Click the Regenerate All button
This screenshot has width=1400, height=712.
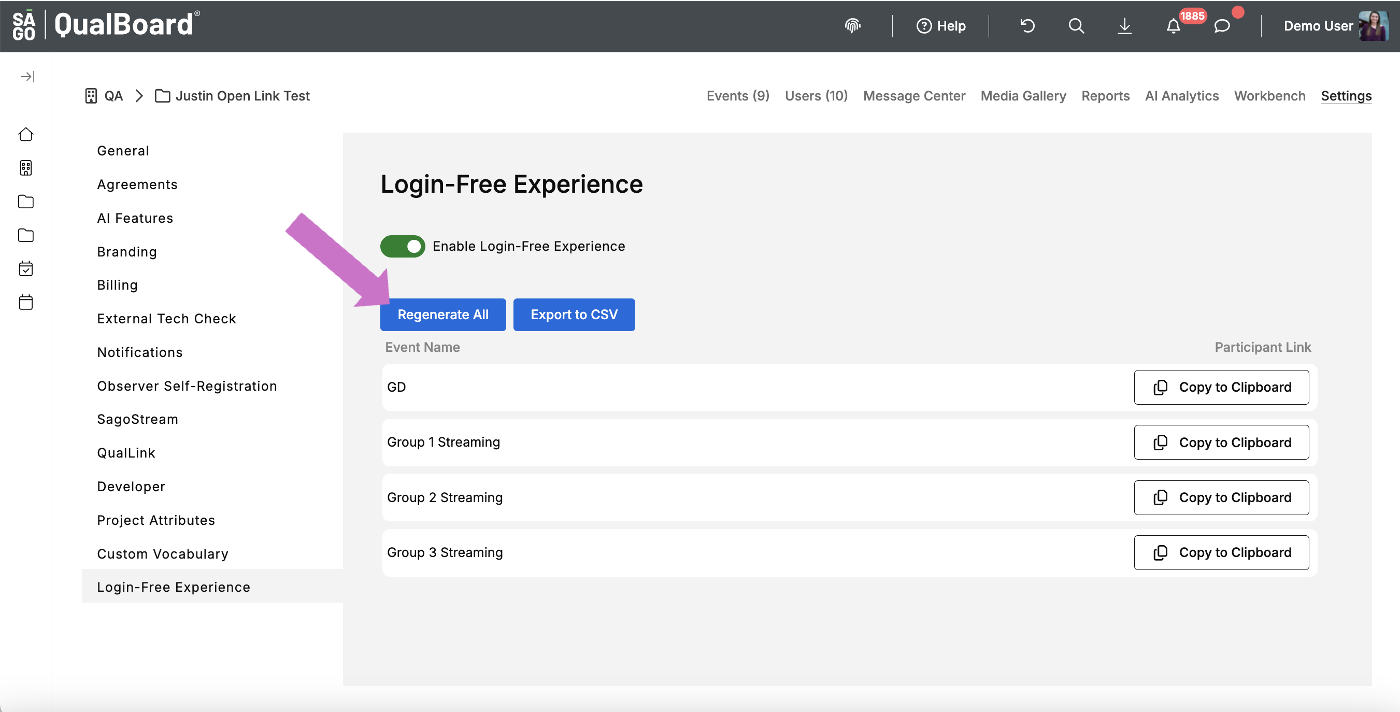point(443,314)
